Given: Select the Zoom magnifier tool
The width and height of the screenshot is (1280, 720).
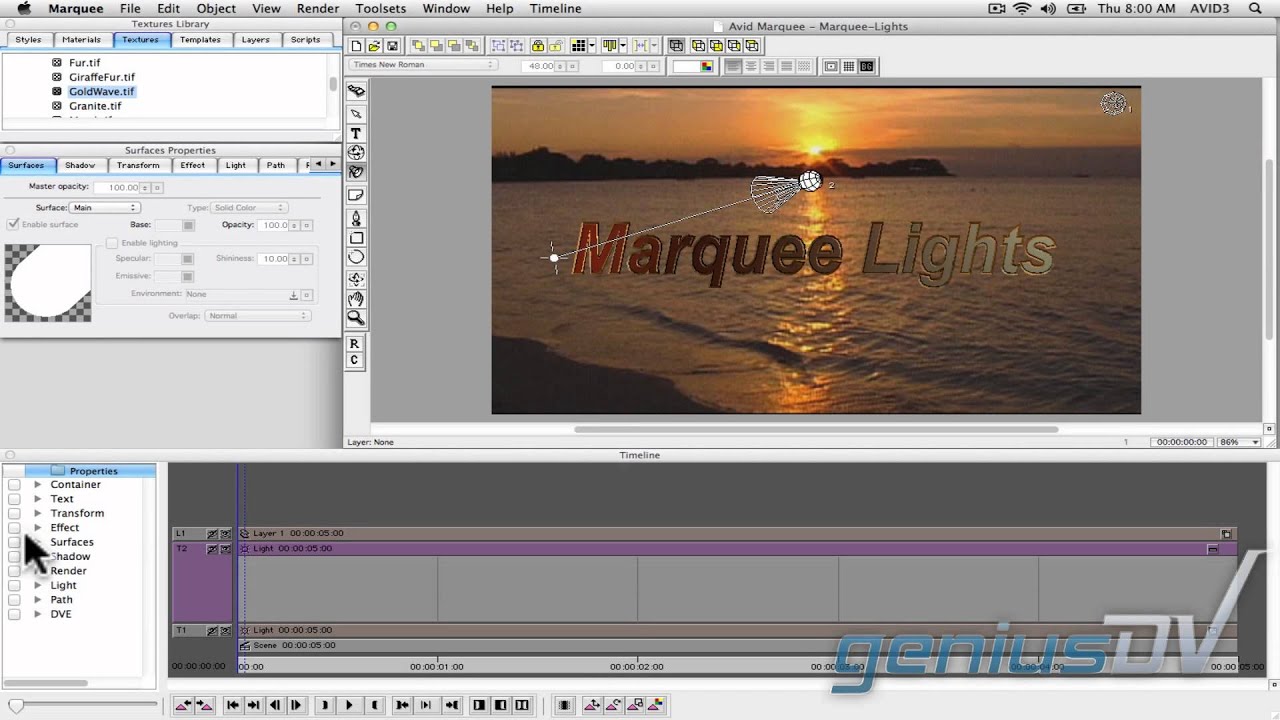Looking at the screenshot, I should (355, 318).
